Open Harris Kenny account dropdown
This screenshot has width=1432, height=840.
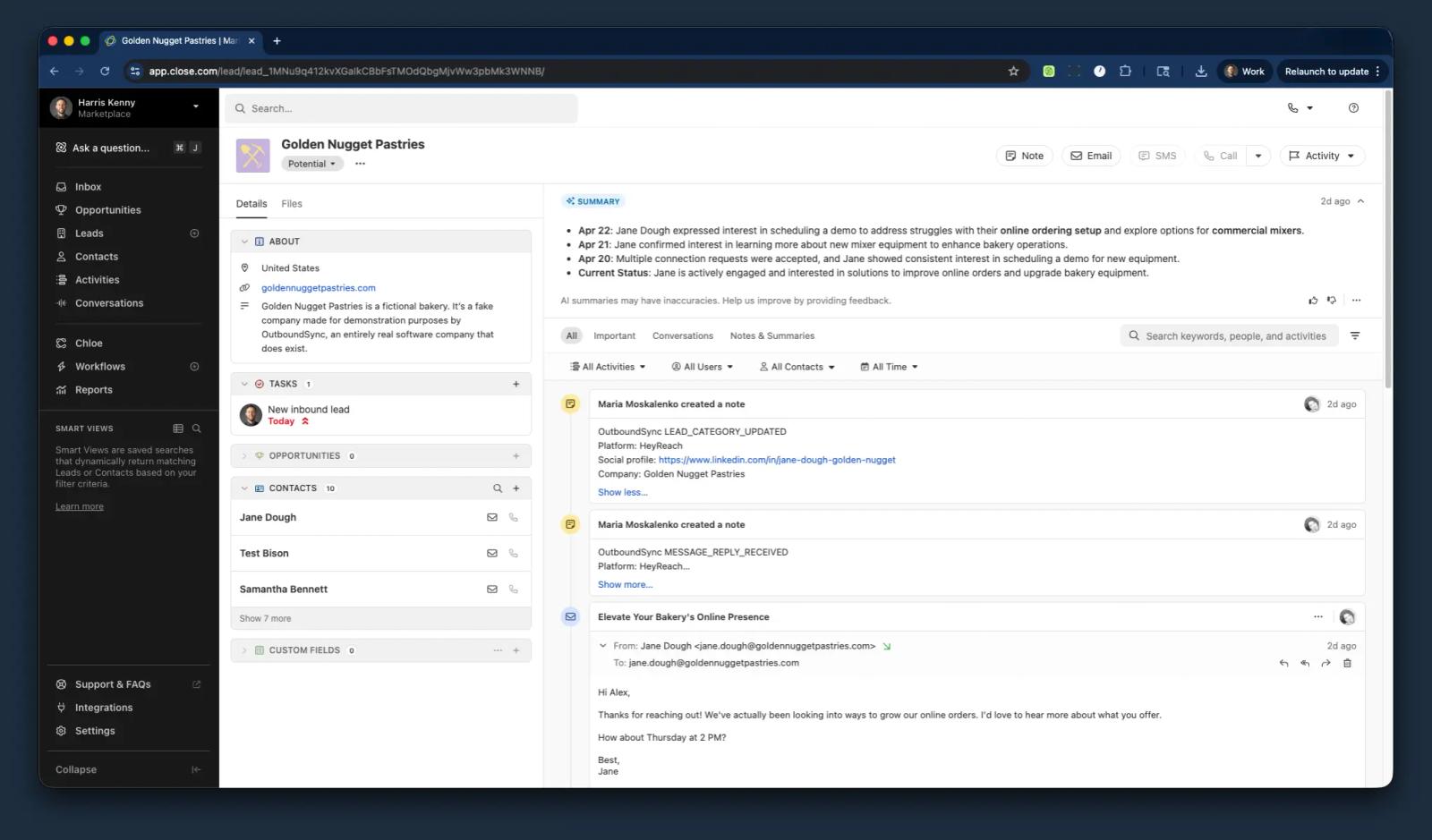pyautogui.click(x=128, y=107)
